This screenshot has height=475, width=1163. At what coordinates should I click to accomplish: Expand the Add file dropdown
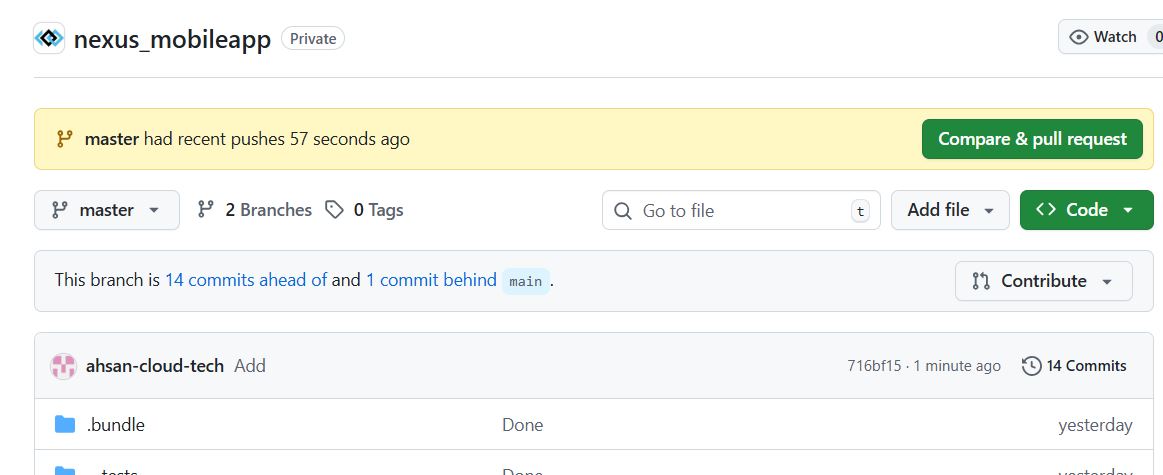[950, 210]
